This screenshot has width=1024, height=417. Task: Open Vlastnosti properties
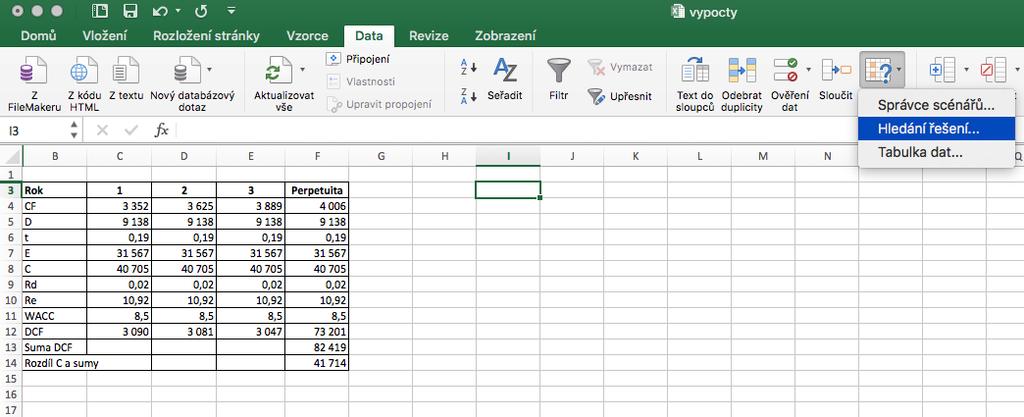[x=360, y=82]
